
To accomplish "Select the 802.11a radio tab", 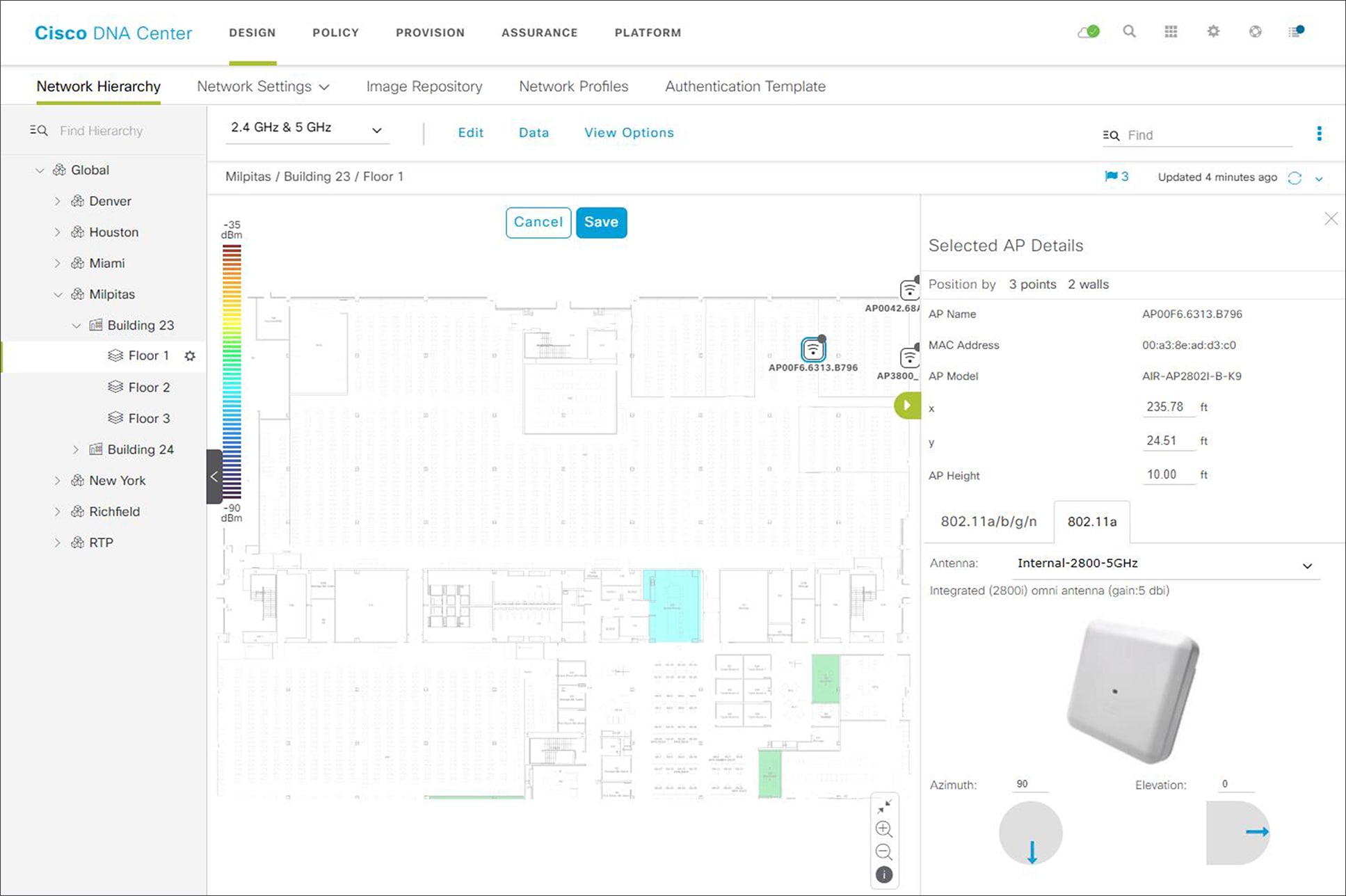I will coord(1092,522).
